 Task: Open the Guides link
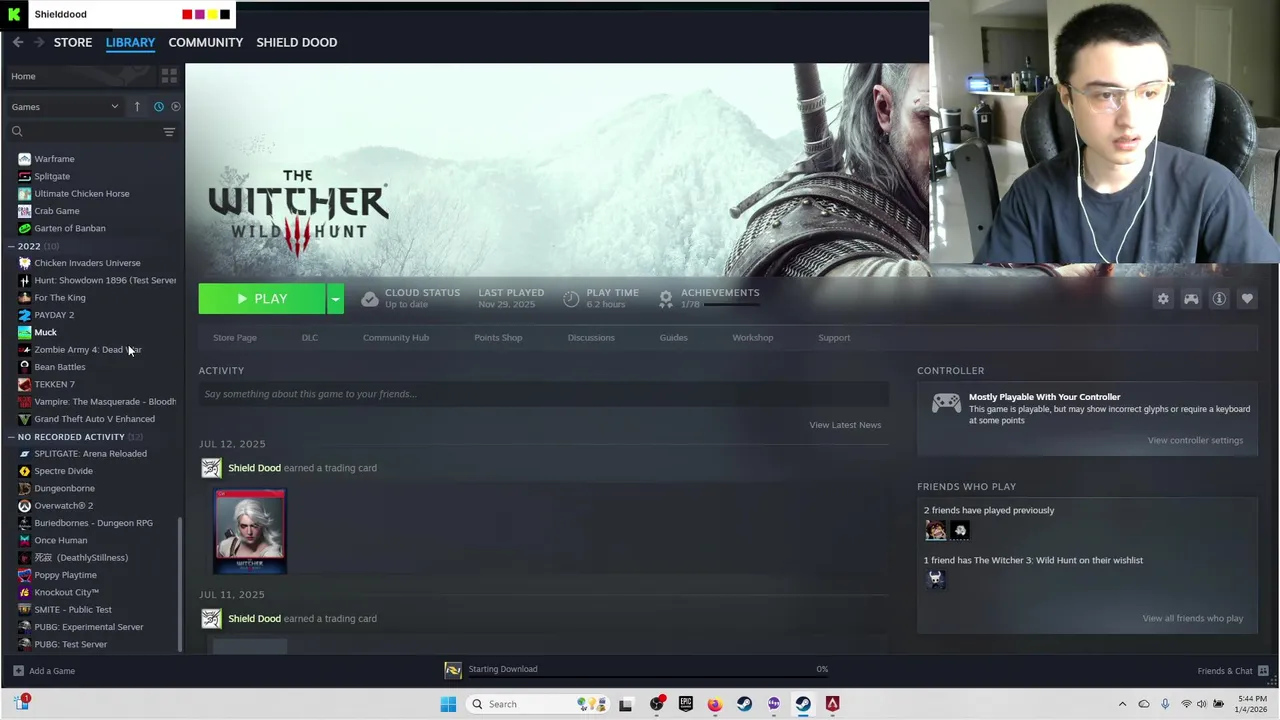[673, 338]
